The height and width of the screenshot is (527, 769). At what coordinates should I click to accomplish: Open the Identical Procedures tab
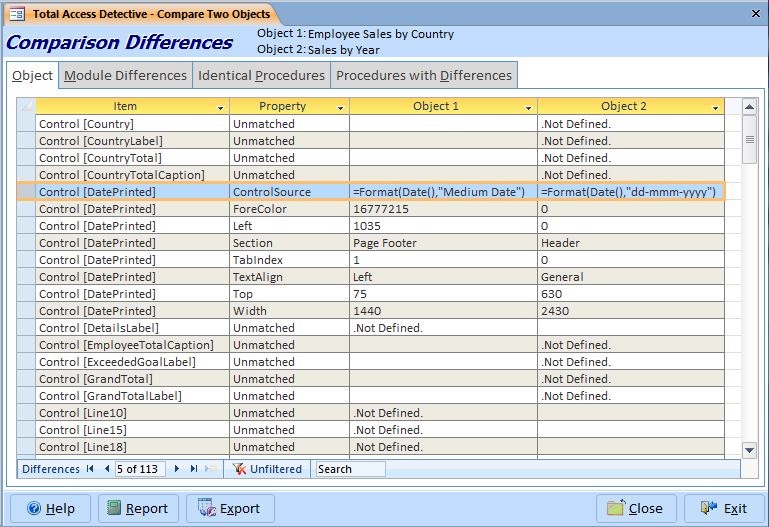[261, 75]
